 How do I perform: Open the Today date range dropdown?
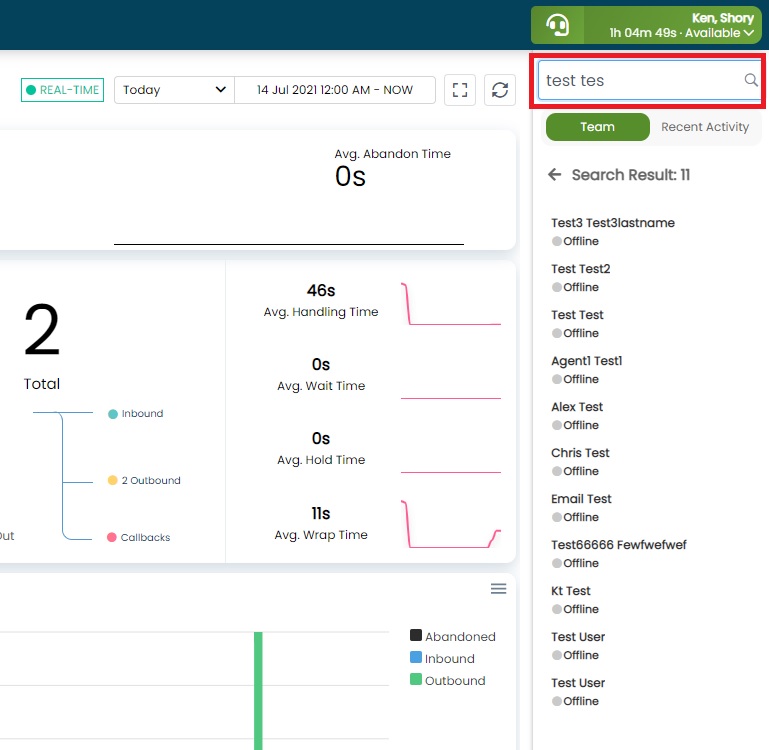174,90
